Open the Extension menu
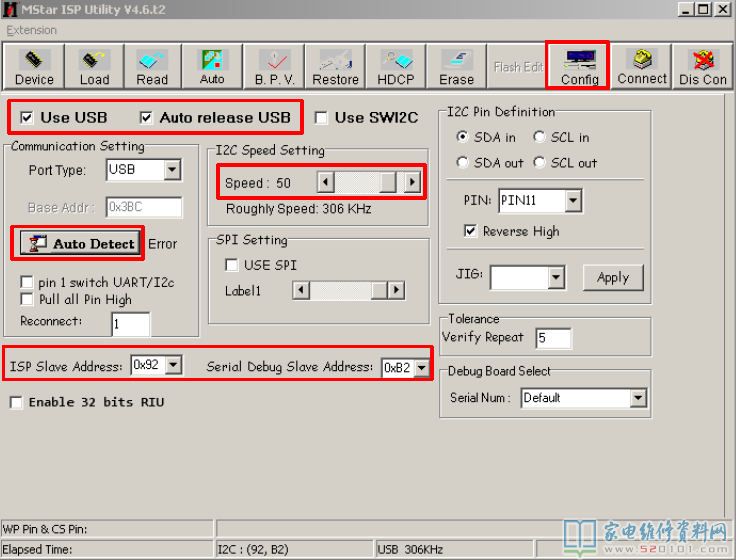Screen dimensions: 736x560 [x=32, y=30]
